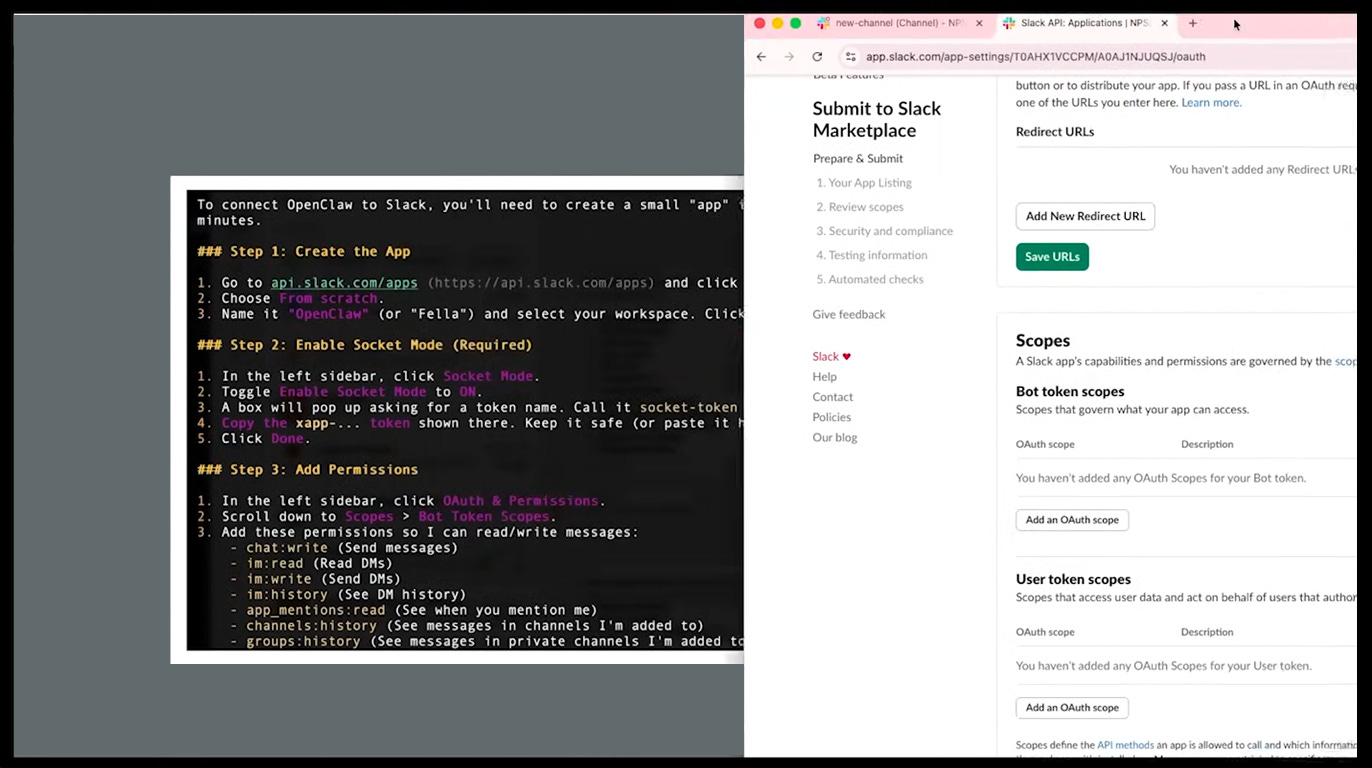Open a new browser tab

(x=1192, y=23)
